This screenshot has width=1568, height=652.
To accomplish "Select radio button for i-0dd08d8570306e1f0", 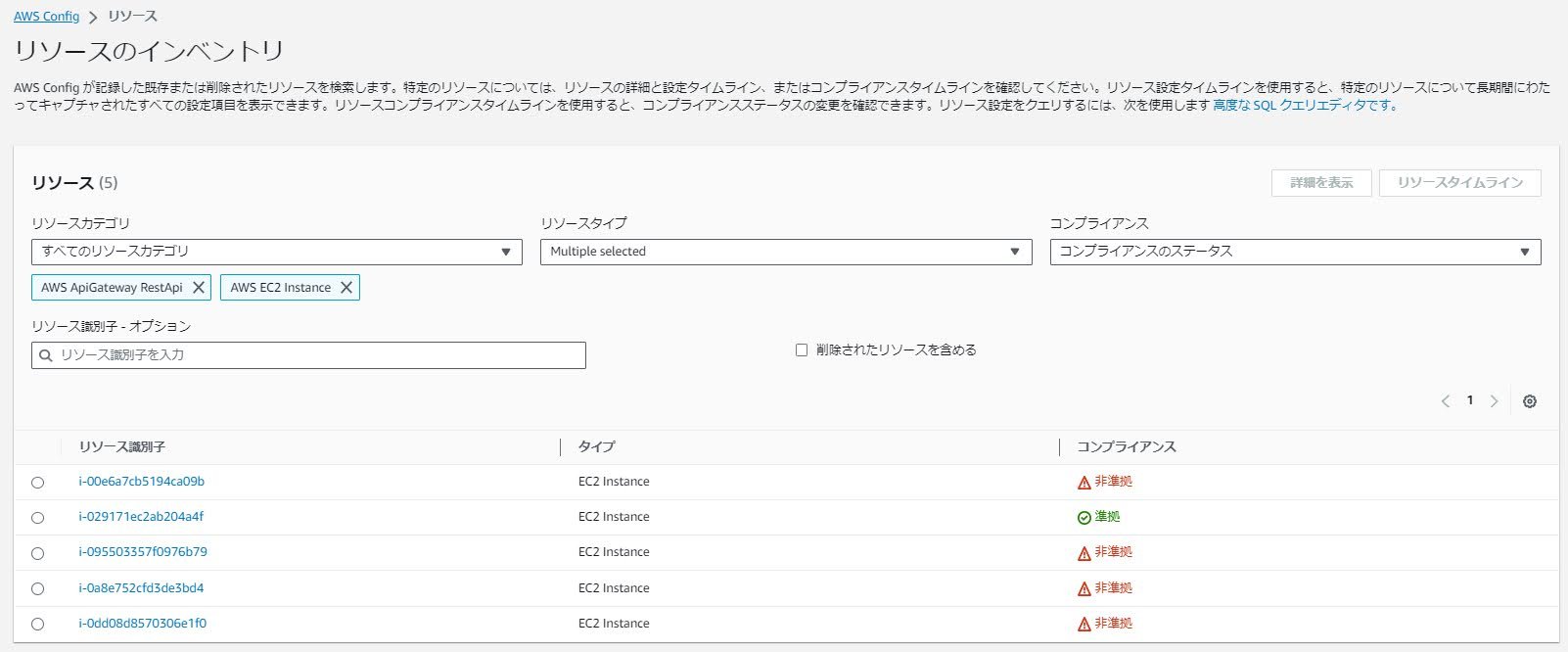I will click(x=37, y=624).
